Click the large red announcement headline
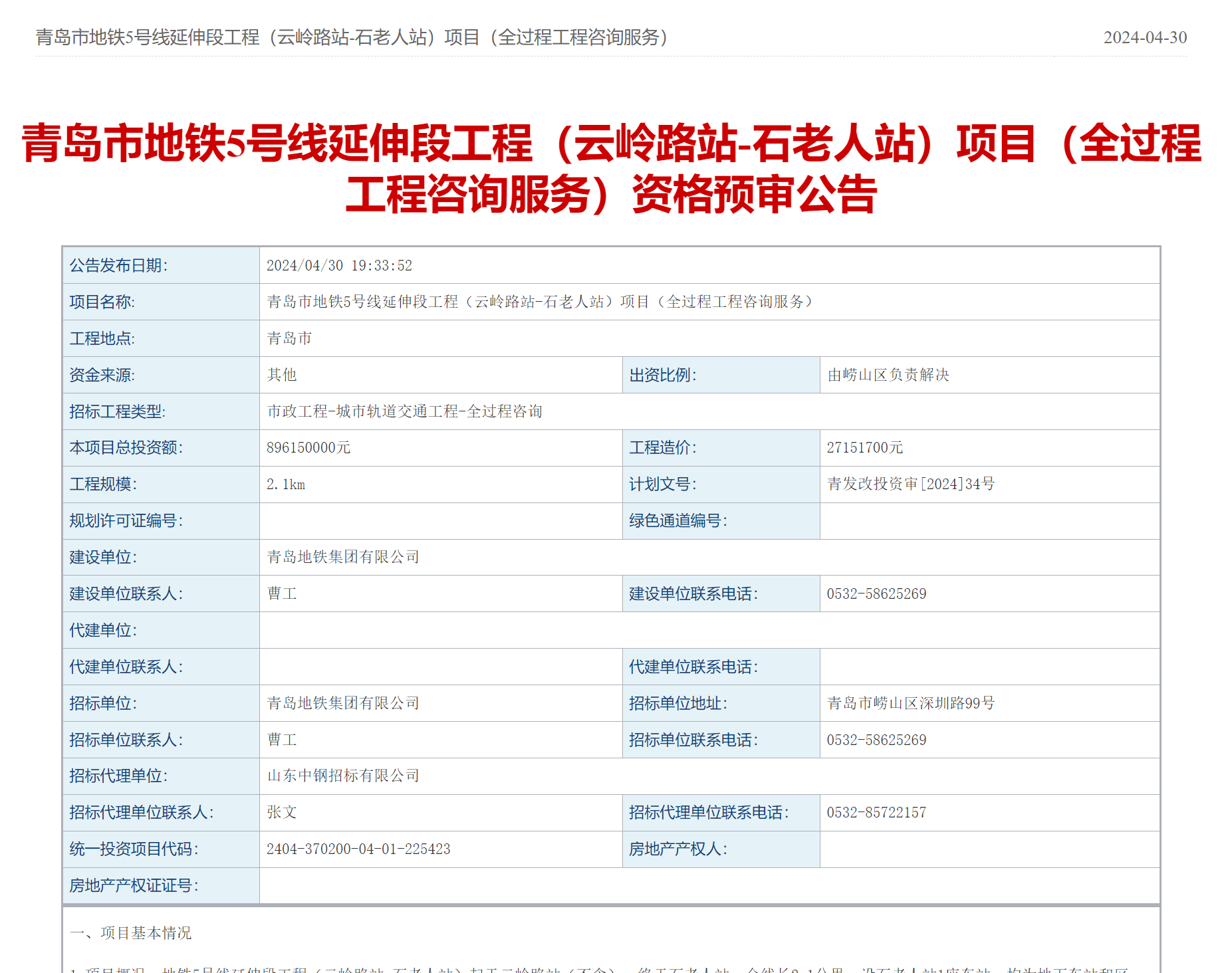1232x973 pixels. pyautogui.click(x=611, y=169)
